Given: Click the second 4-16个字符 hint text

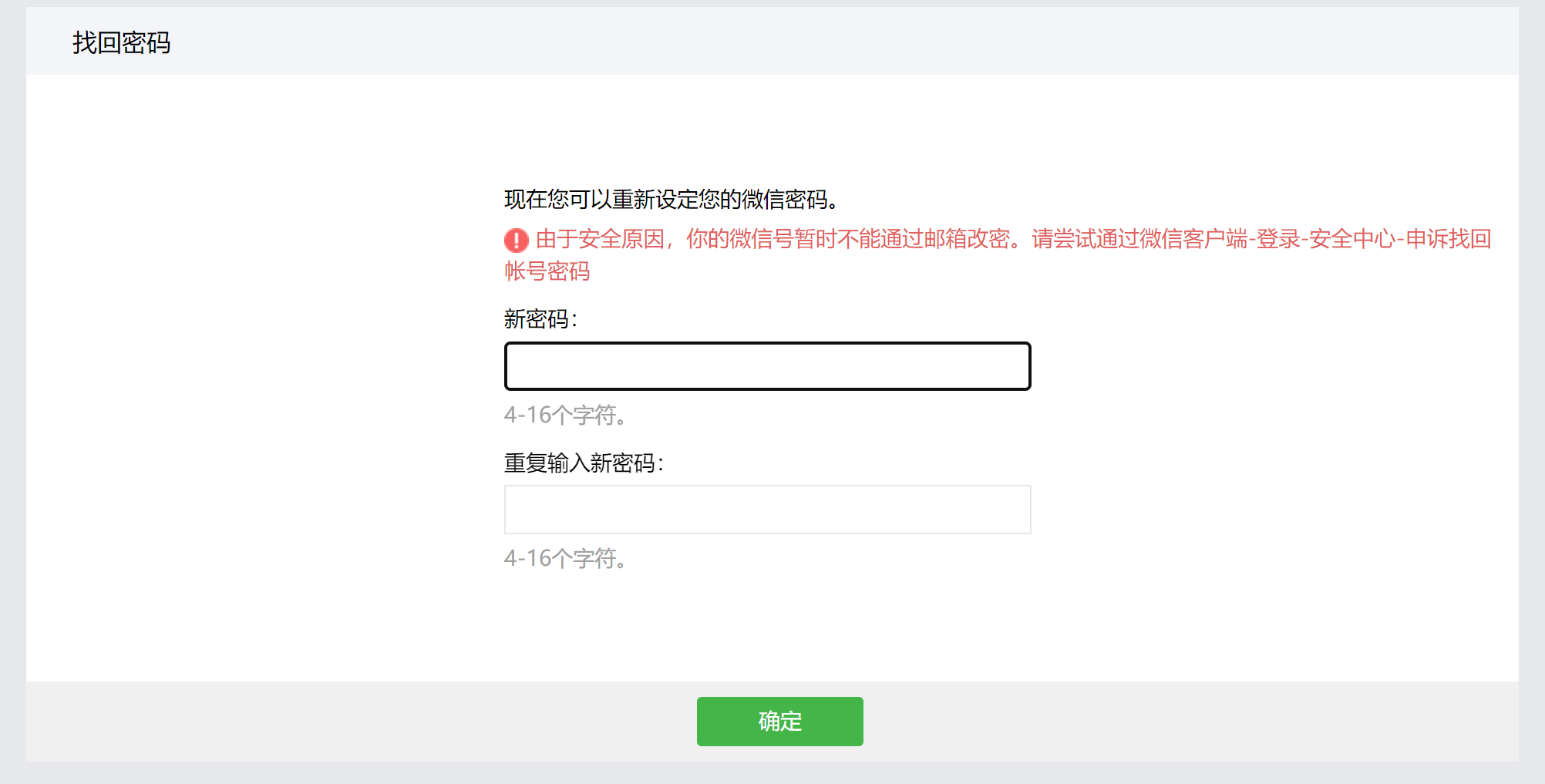Looking at the screenshot, I should (x=564, y=557).
